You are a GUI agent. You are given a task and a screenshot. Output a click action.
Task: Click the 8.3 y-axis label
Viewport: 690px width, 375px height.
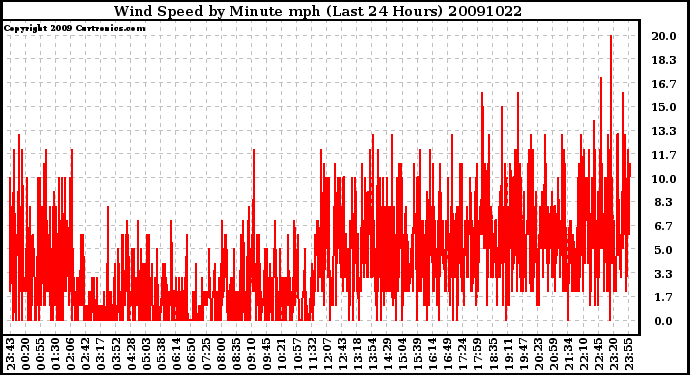click(664, 202)
